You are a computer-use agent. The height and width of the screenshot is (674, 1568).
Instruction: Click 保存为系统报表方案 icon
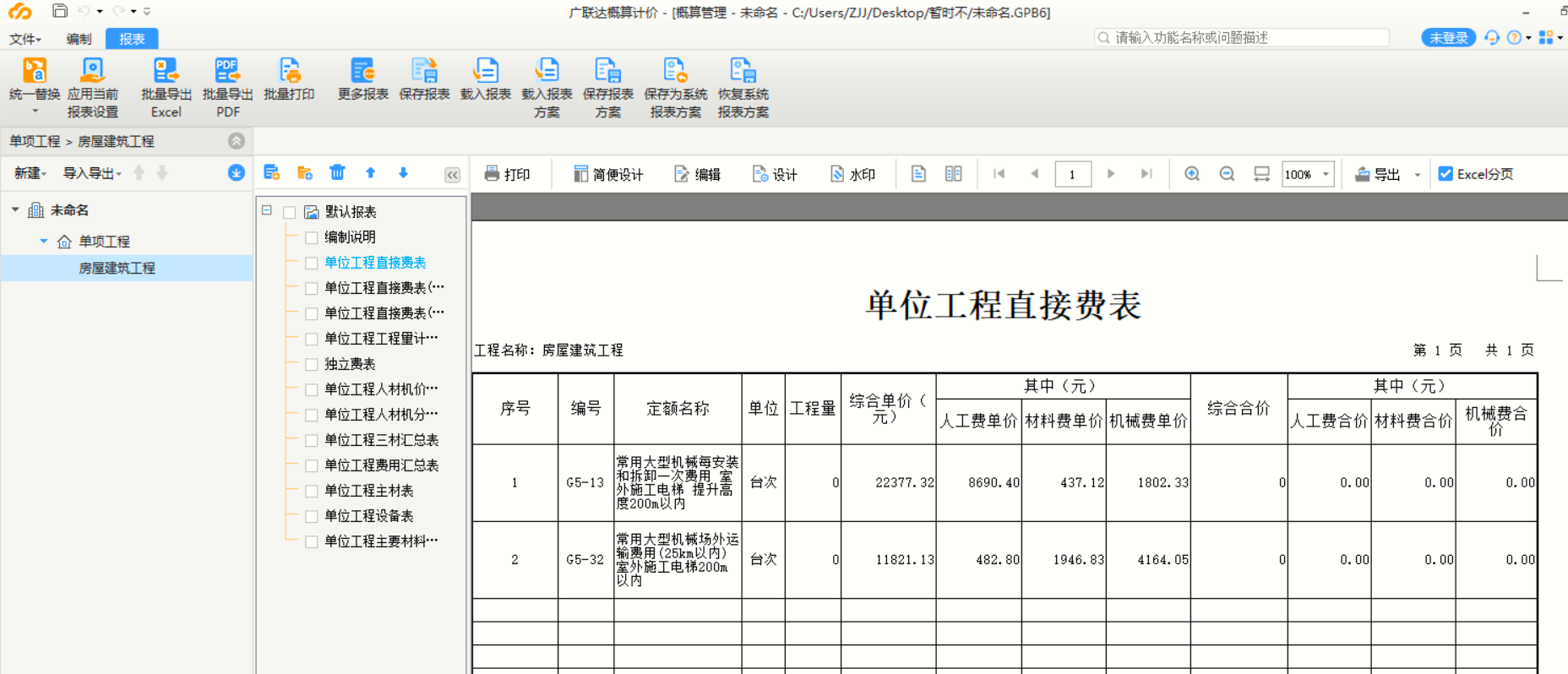click(x=675, y=71)
